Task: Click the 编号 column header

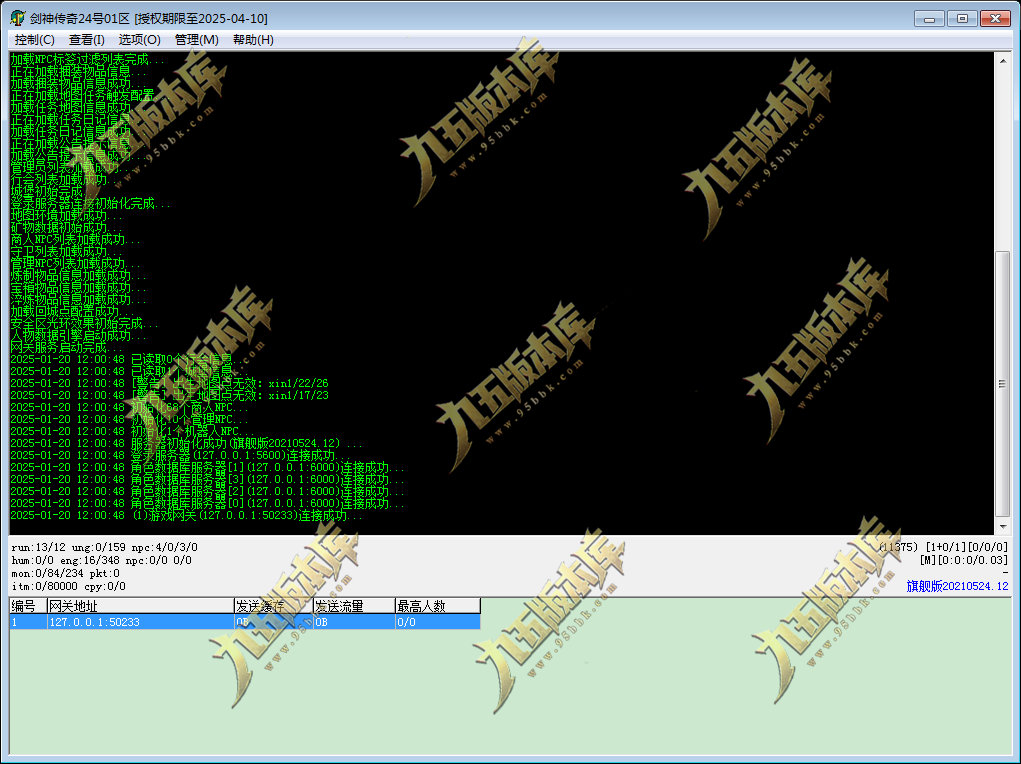Action: (28, 606)
